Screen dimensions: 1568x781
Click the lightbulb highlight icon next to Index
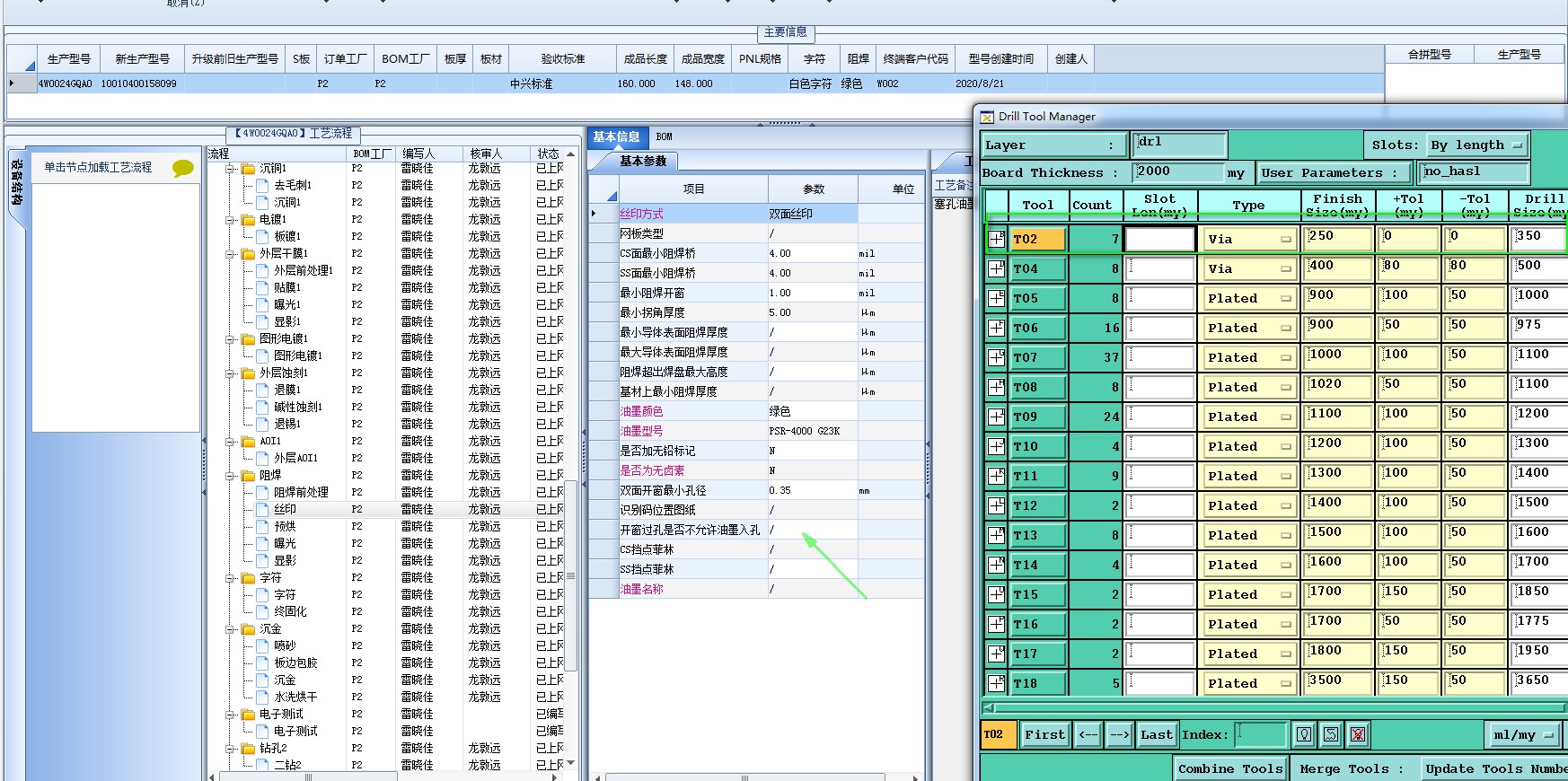coord(1304,734)
